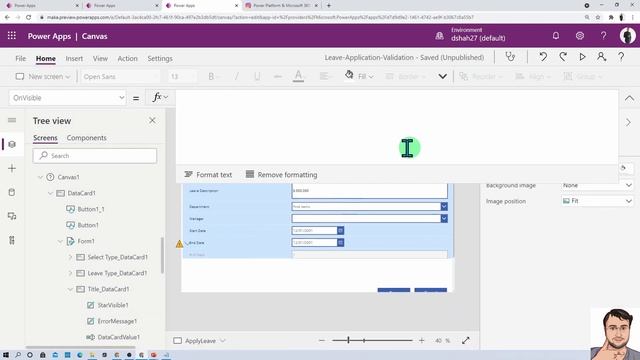Screen dimensions: 640x360
Task: Switch to the Screens tab
Action: coord(45,138)
